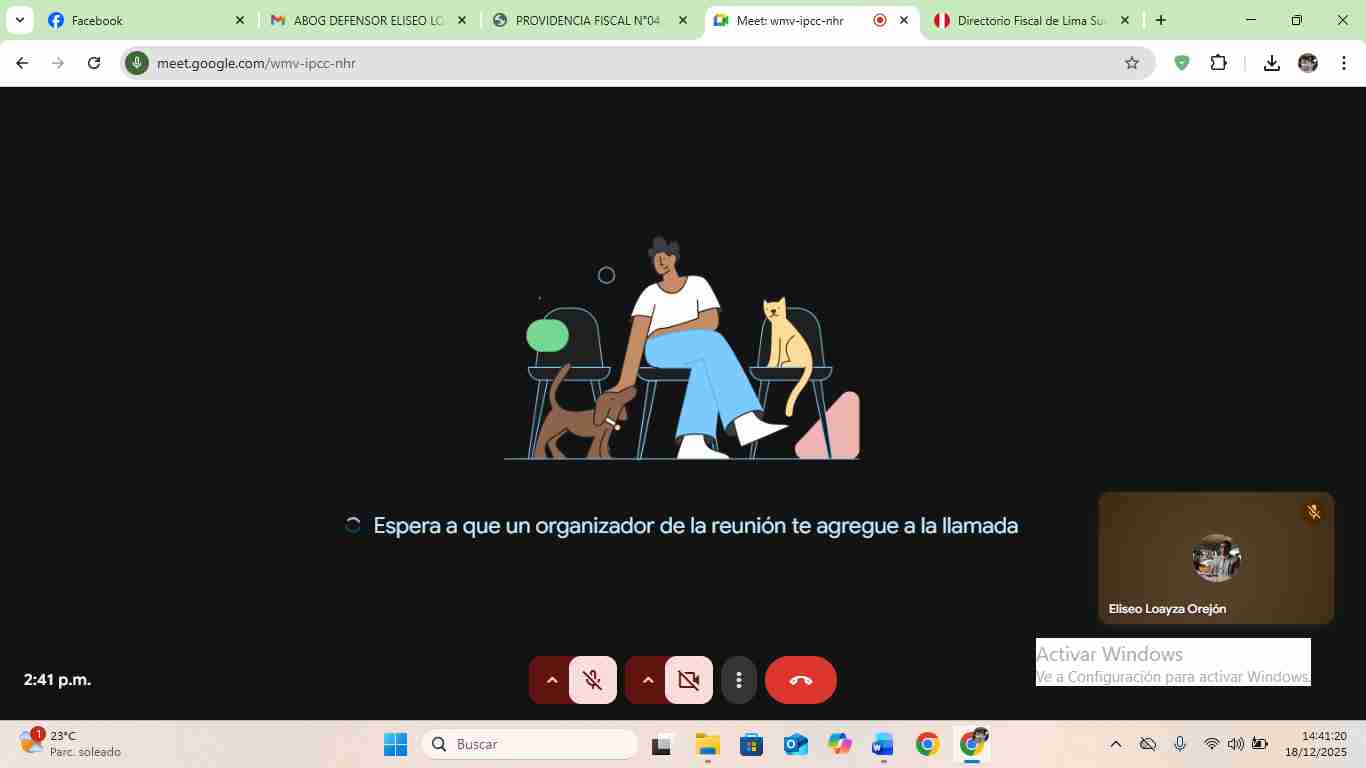Click Eliseo Loayza Orejón self-view tile
The image size is (1366, 768).
1215,558
